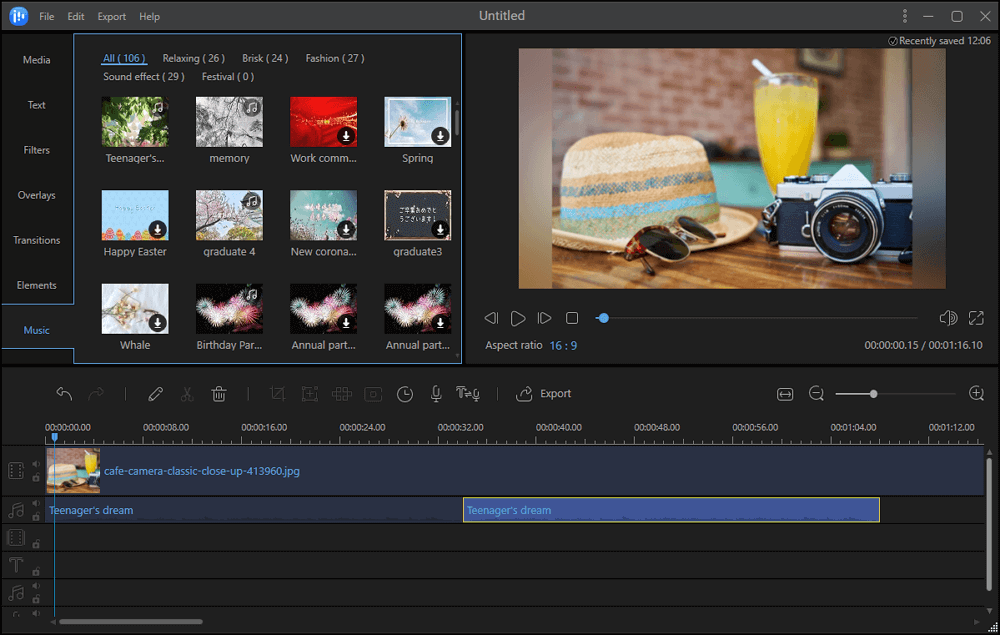Select the Happy Easter music thumbnail
Screen dimensions: 1000x635
[x=135, y=215]
